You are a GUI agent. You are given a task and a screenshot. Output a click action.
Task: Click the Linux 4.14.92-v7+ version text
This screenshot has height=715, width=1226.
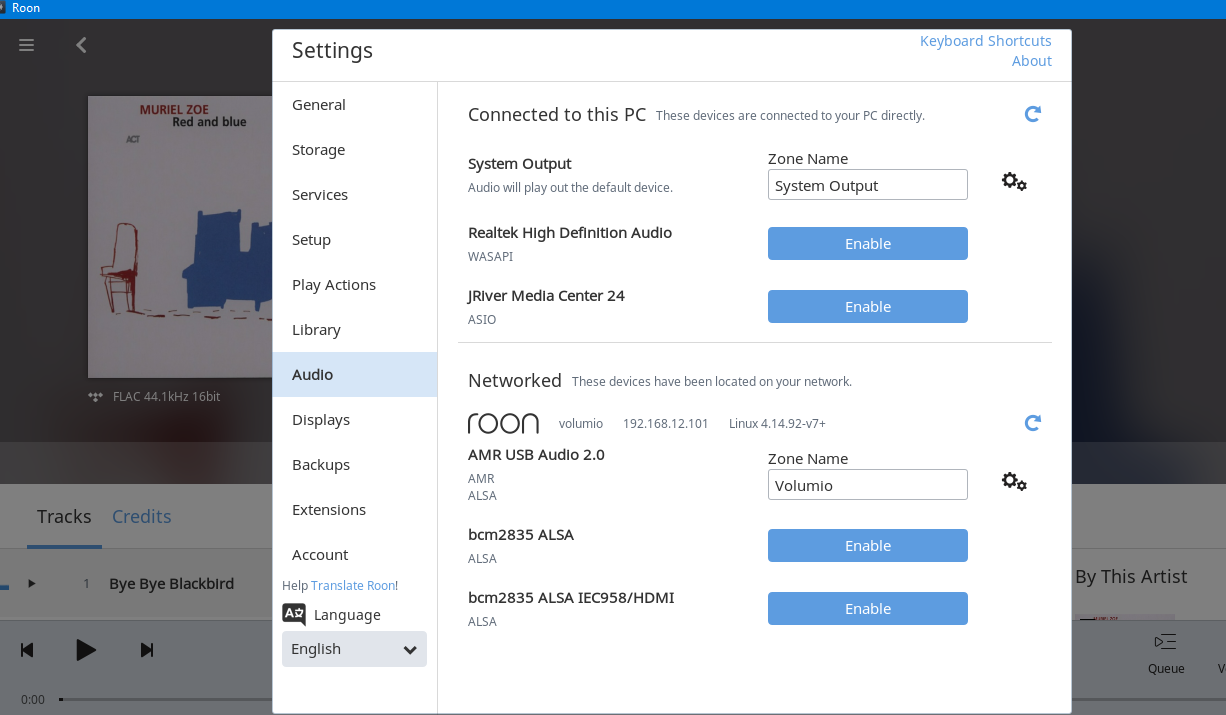point(777,424)
